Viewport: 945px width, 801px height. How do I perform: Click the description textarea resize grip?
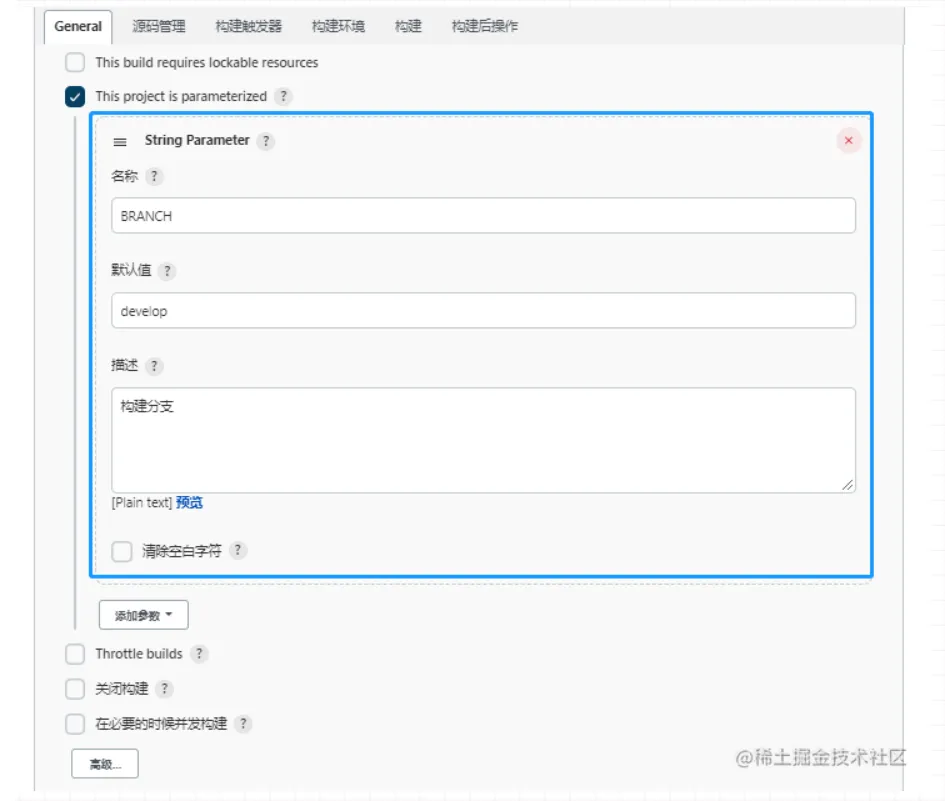click(847, 485)
